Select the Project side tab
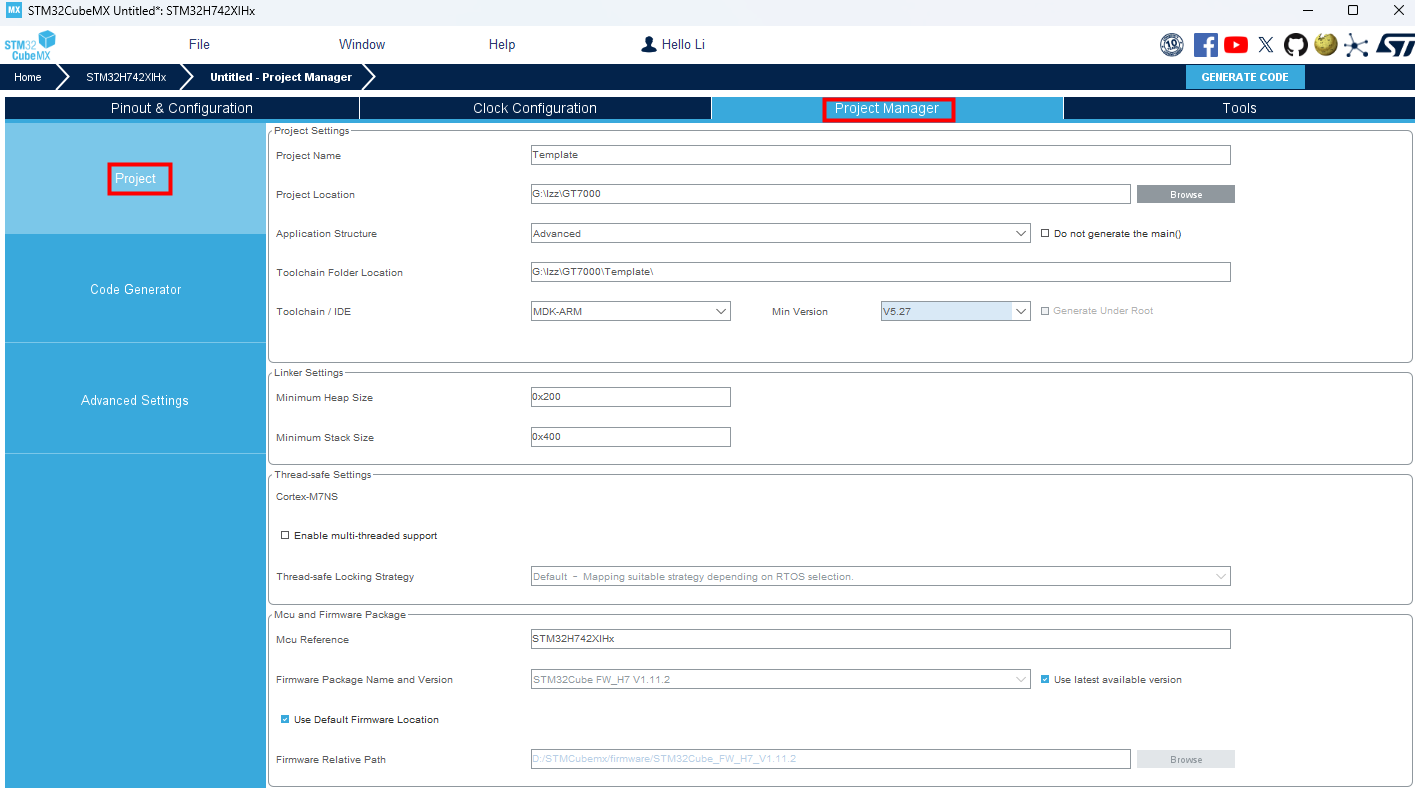Screen dimensions: 1415x788 (x=135, y=178)
